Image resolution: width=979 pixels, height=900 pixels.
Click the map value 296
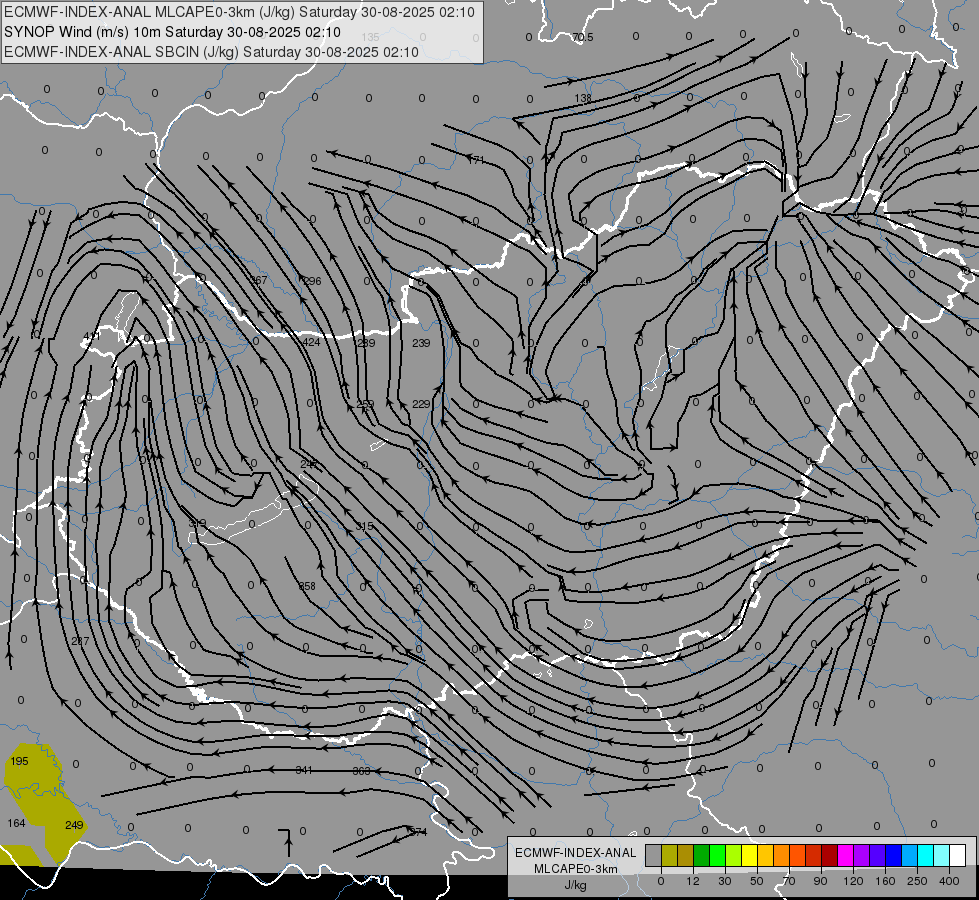(x=312, y=281)
